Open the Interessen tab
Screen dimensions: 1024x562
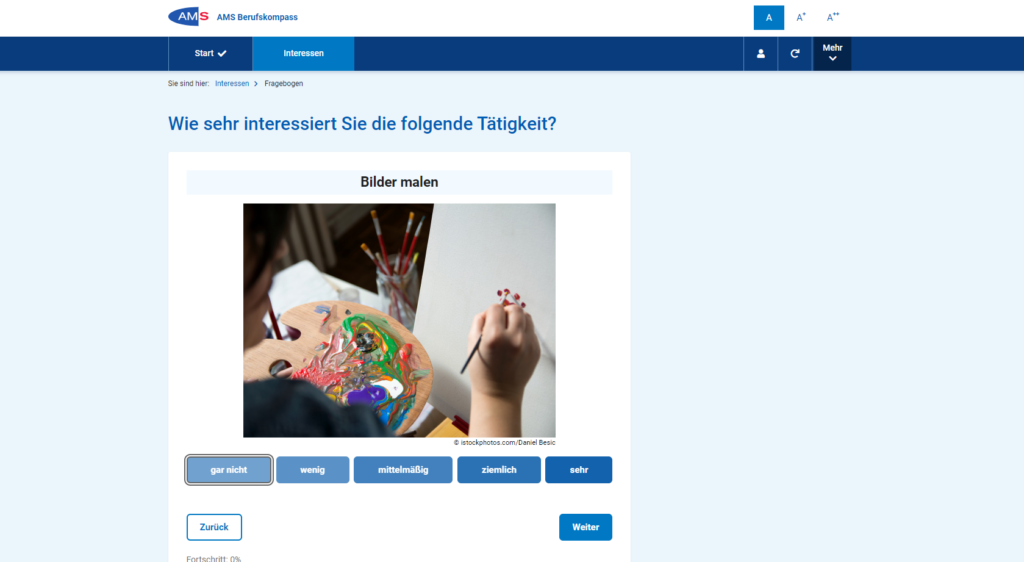(x=303, y=54)
